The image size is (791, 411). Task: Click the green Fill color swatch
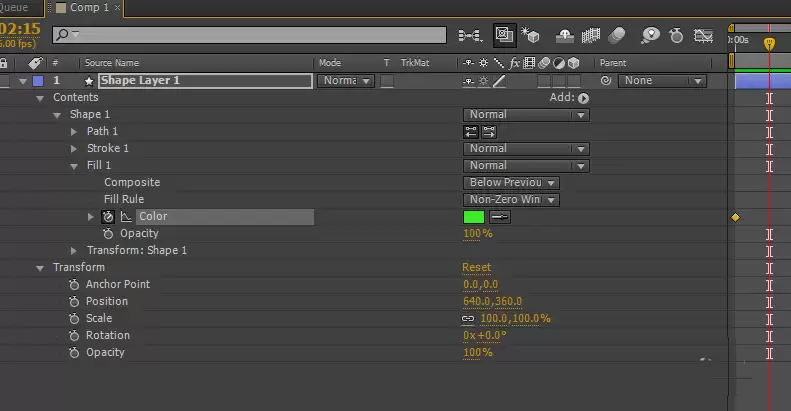coord(474,217)
